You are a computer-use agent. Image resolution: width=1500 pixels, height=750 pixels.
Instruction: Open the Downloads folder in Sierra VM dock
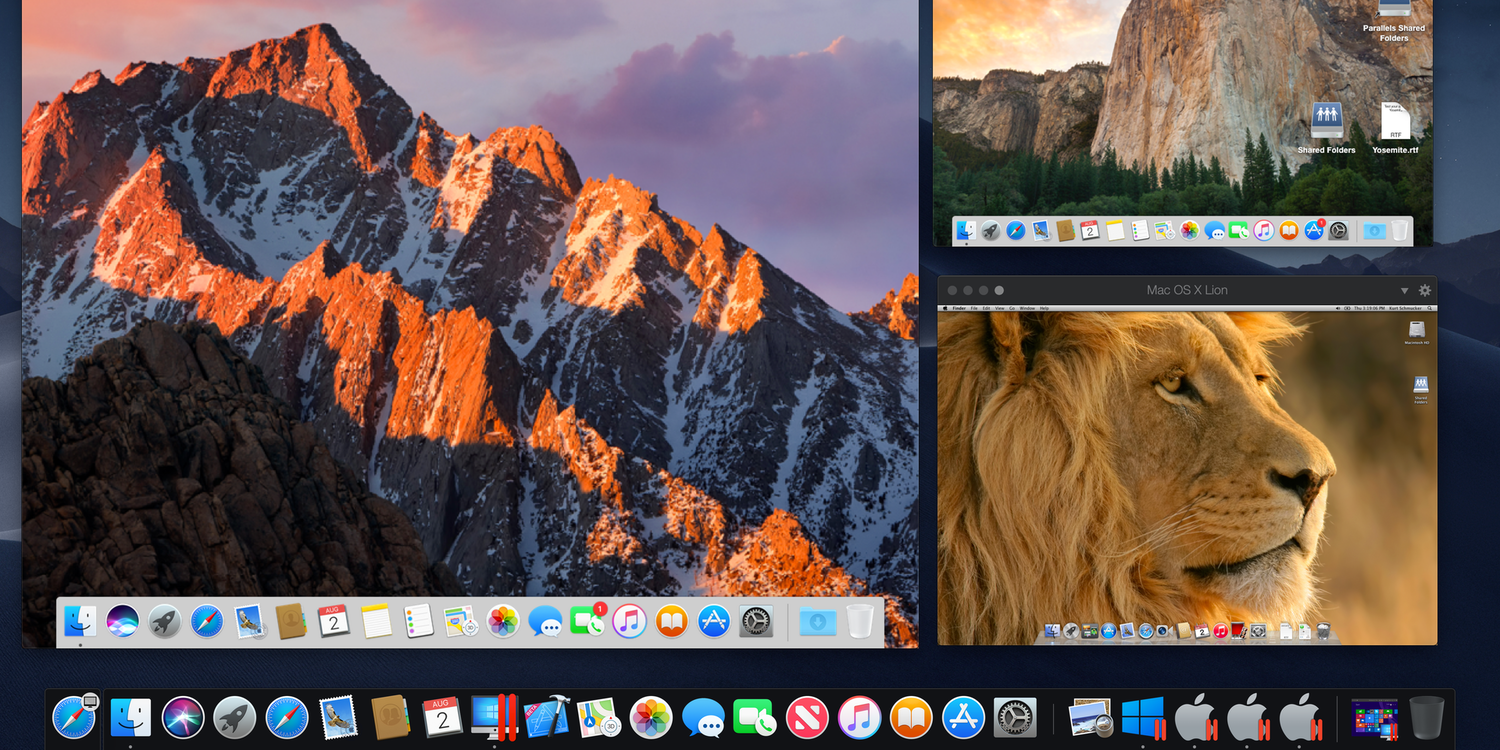click(817, 622)
